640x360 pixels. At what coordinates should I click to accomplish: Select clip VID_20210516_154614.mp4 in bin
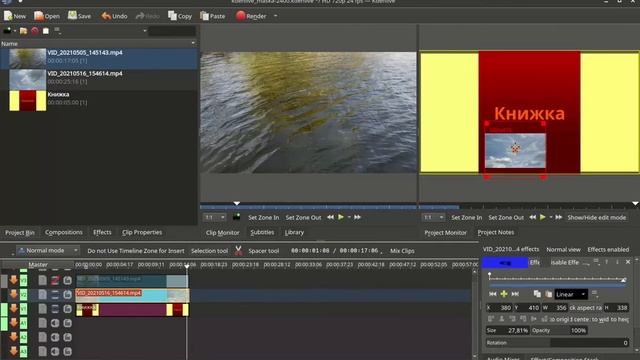99,79
